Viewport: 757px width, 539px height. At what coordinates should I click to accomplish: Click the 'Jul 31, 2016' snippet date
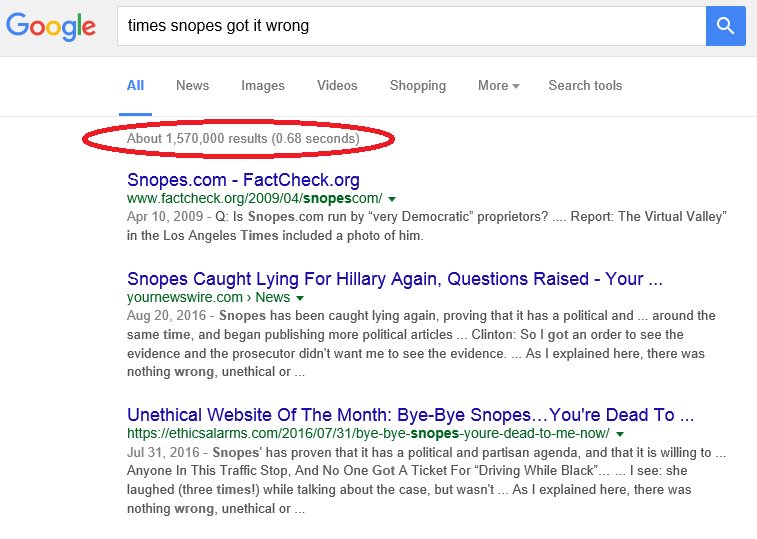coord(163,453)
